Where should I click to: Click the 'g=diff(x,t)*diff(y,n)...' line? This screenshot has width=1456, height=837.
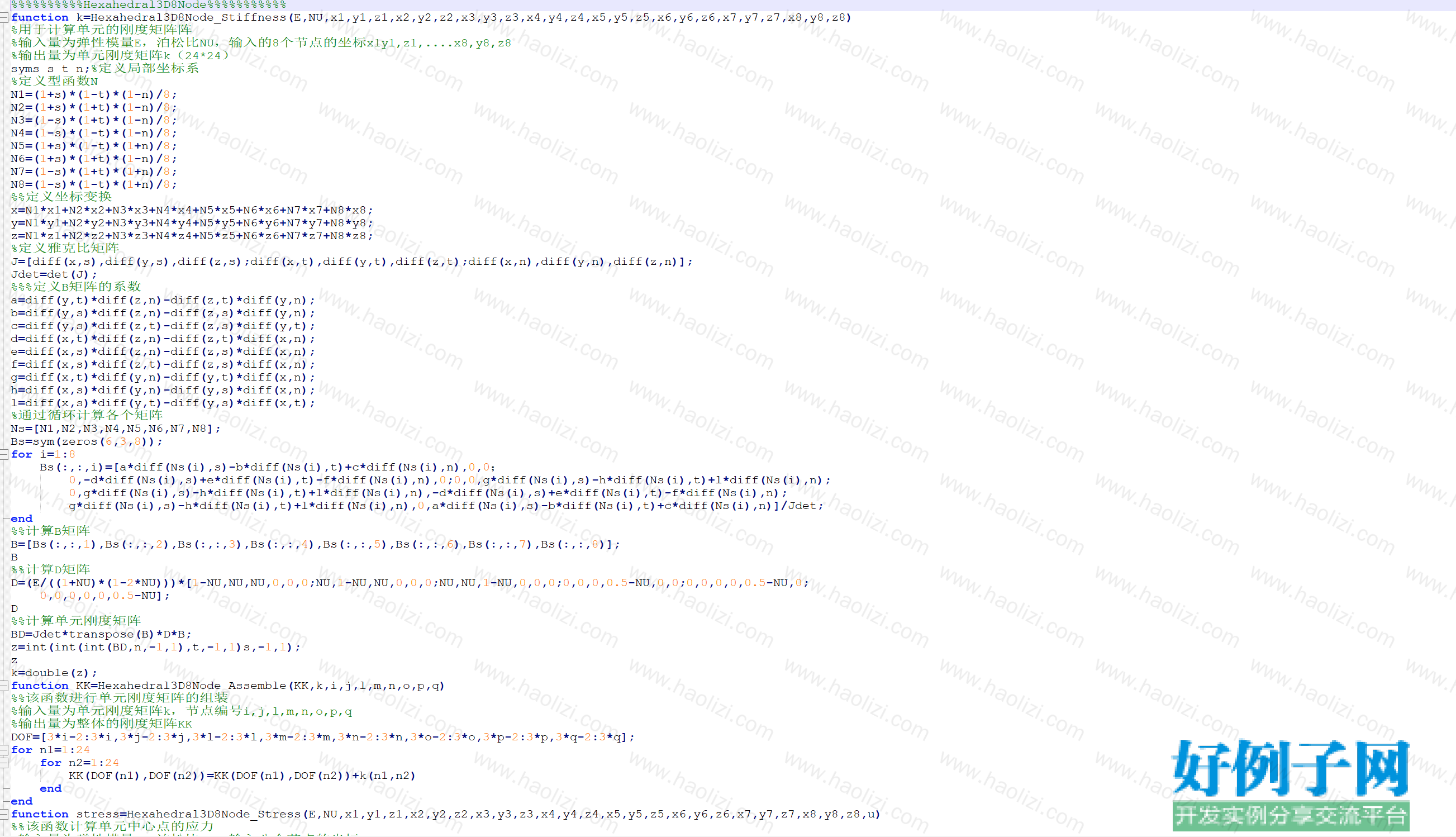[x=163, y=377]
